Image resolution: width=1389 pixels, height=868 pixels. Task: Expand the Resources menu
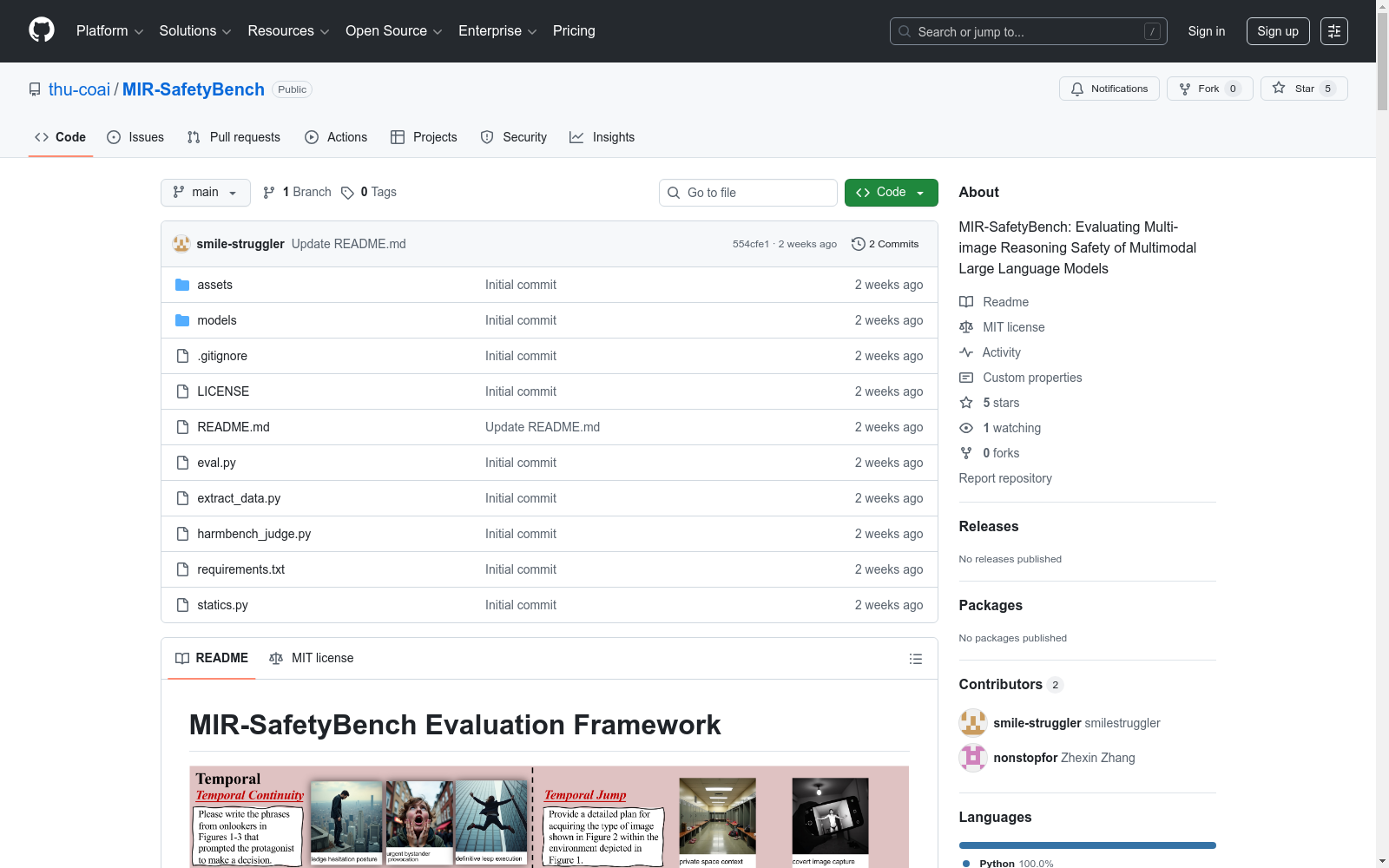click(288, 31)
